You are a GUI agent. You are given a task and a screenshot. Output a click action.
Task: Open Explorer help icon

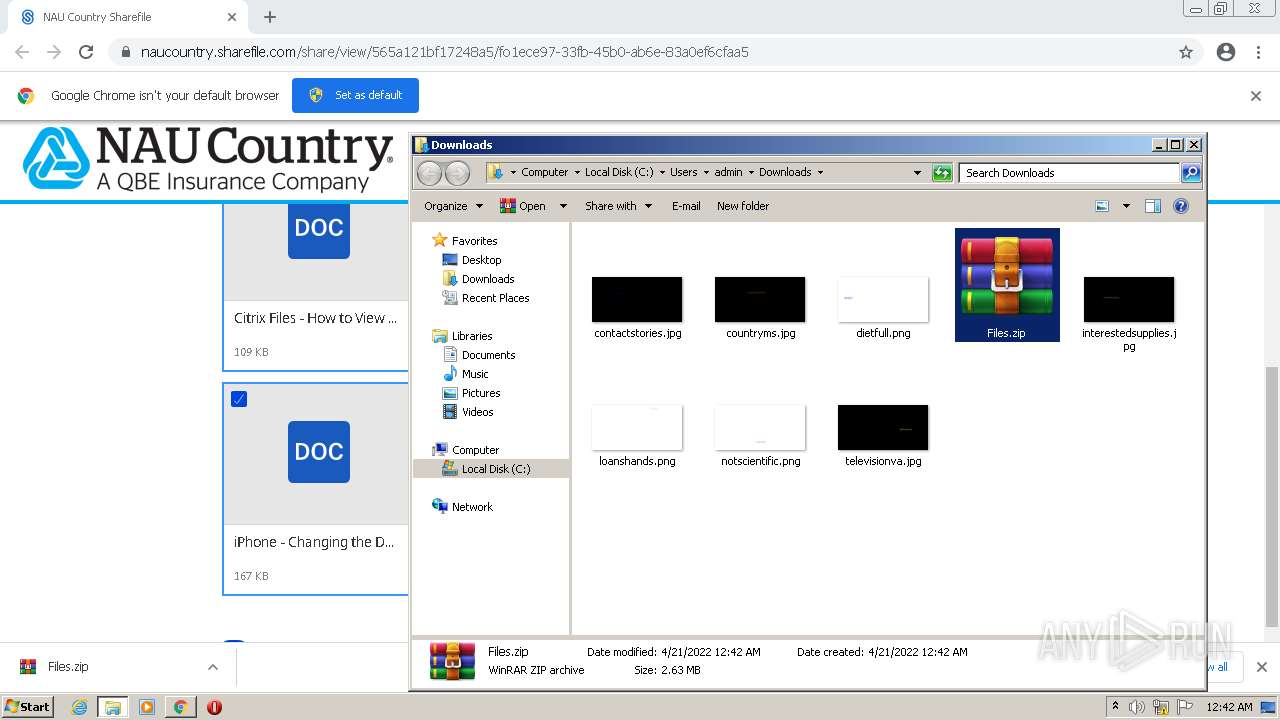pos(1181,206)
